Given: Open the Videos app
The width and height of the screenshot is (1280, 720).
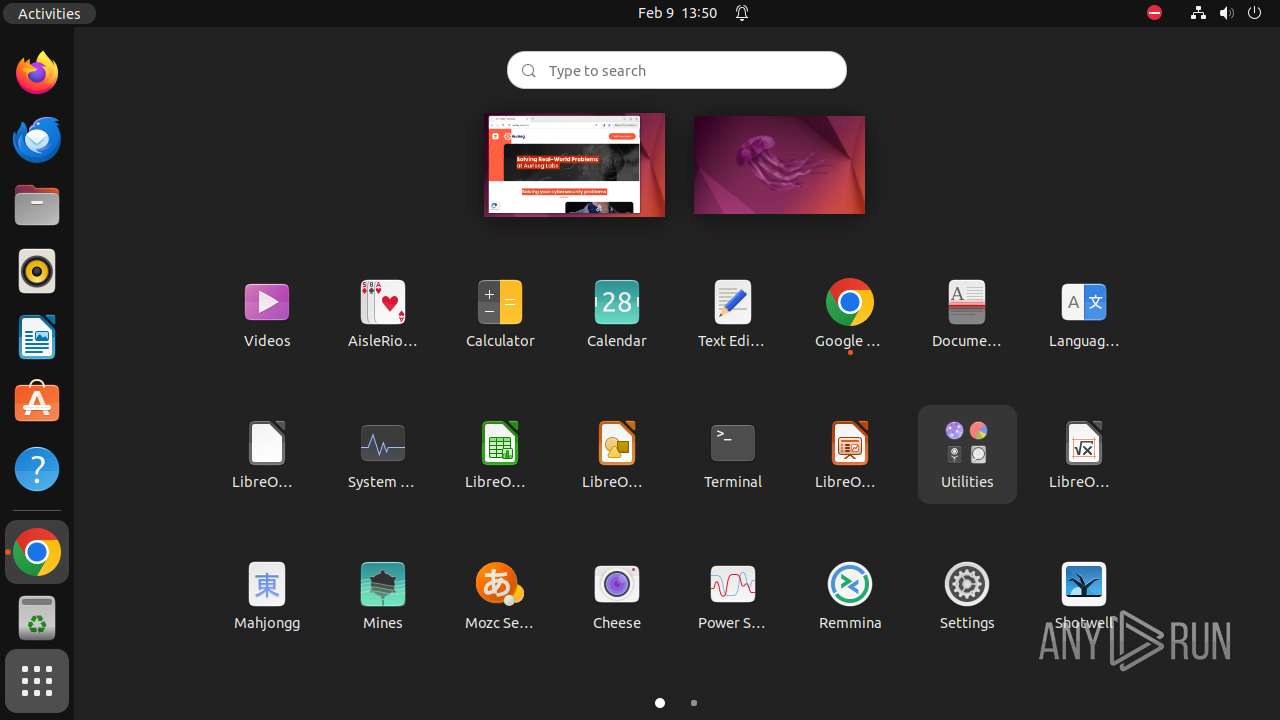Looking at the screenshot, I should coord(267,314).
